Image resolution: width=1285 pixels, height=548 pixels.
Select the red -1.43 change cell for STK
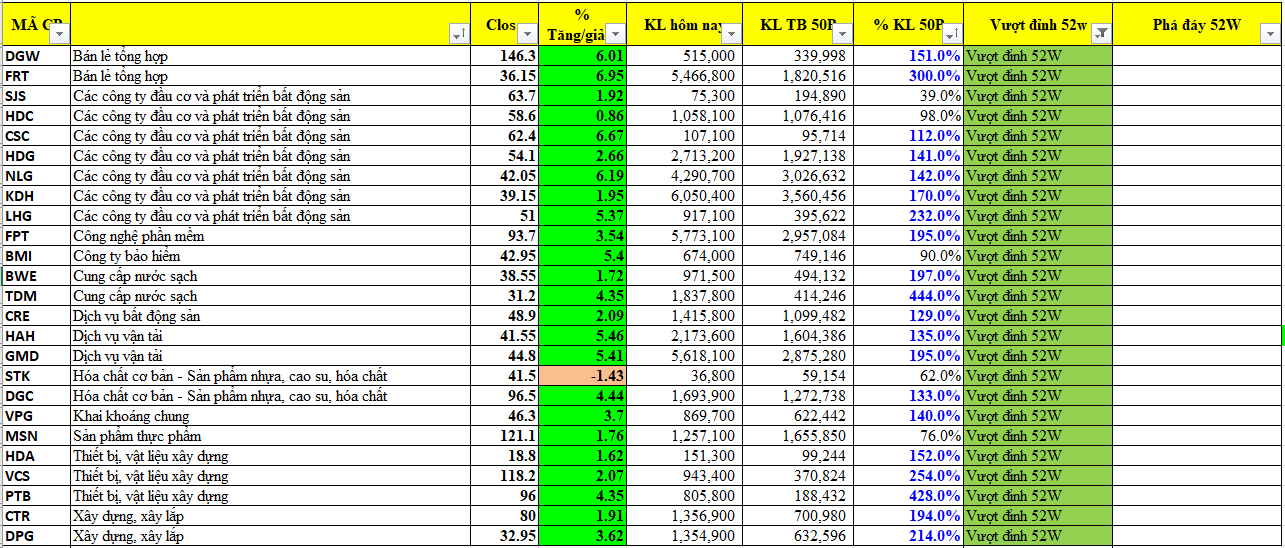582,376
